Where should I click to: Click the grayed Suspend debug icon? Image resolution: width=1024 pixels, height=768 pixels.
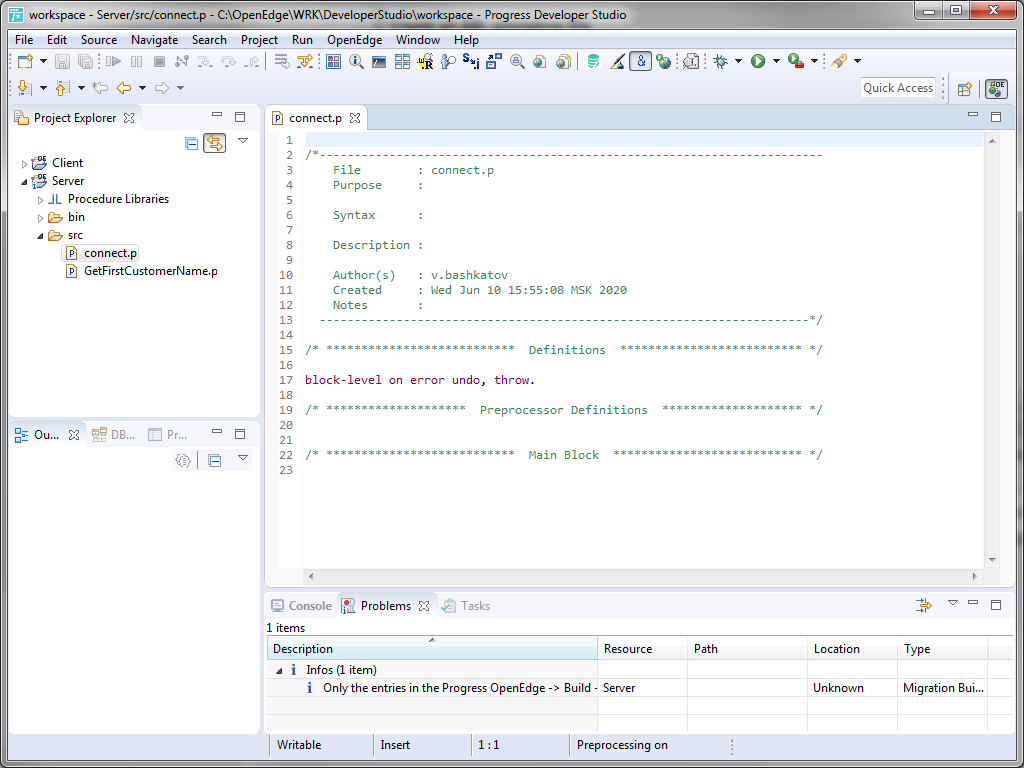[x=136, y=61]
